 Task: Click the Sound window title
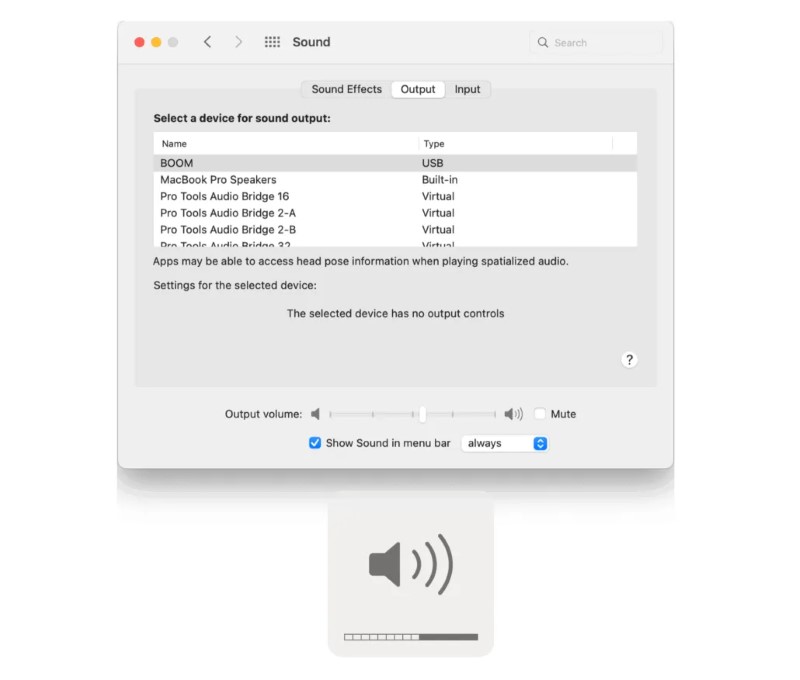pos(311,42)
